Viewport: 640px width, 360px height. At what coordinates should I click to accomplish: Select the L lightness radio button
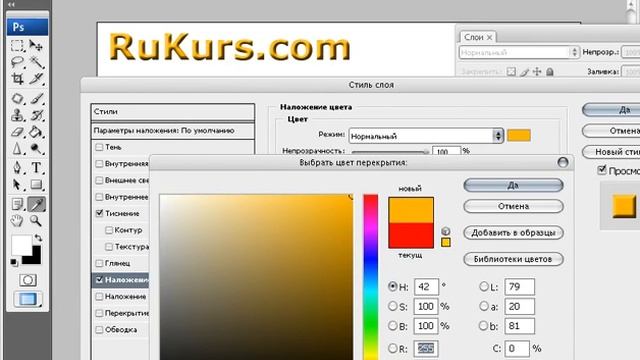(484, 287)
